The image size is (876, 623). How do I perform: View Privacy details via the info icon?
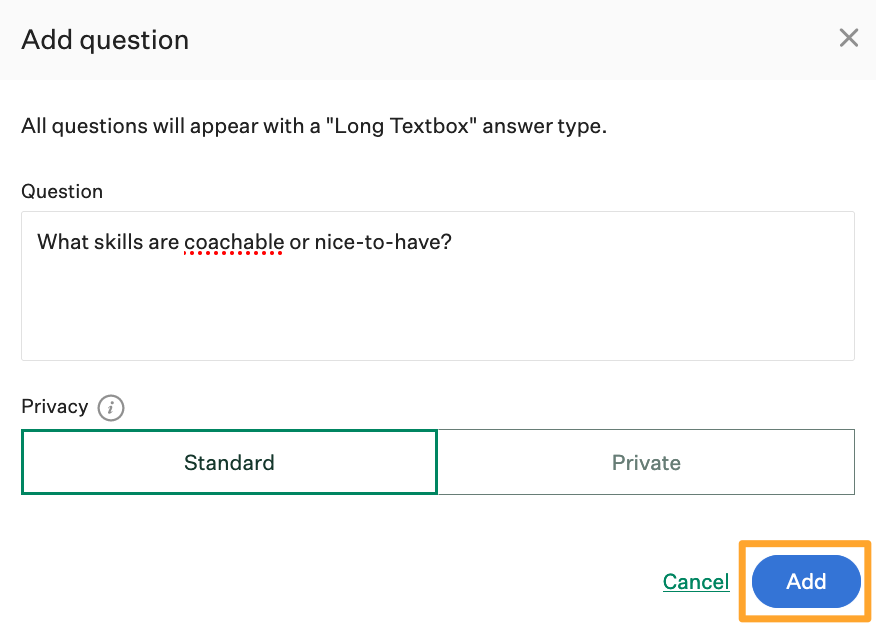pyautogui.click(x=111, y=408)
